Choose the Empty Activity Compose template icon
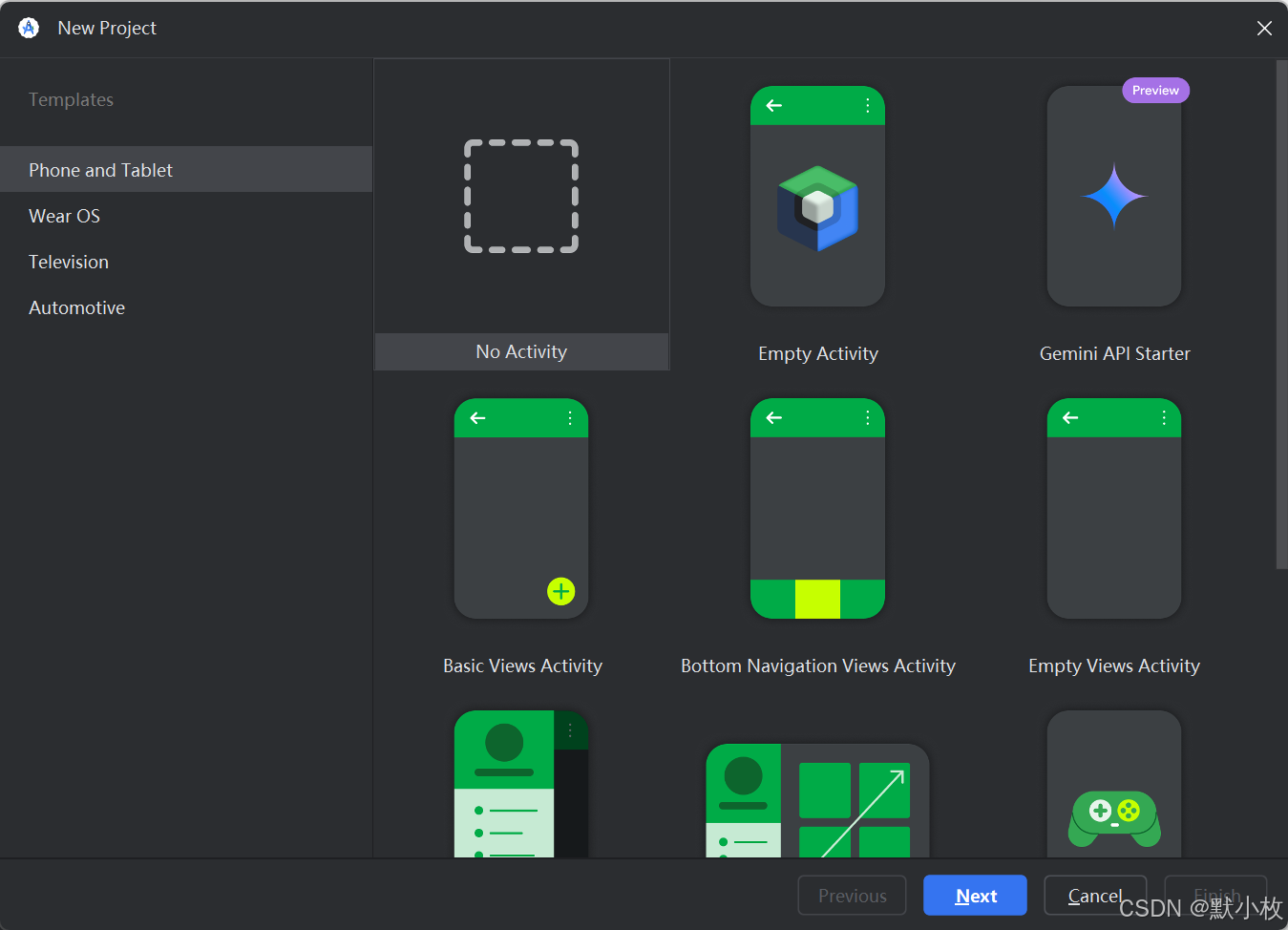Screen dimensions: 1288x930 pyautogui.click(x=817, y=208)
